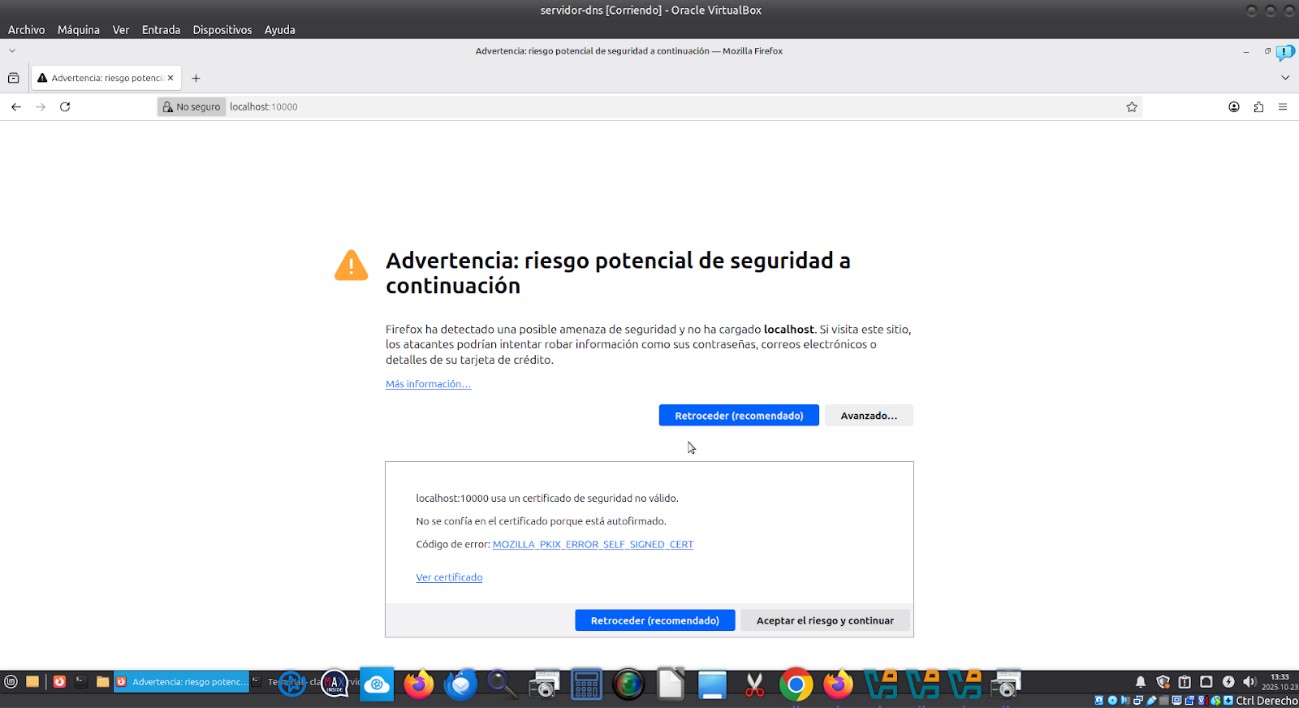Click the MOZILLA_PKIX_ERROR_SELF_SIGNED_CERT error code link
The image size is (1299, 708).
592,544
